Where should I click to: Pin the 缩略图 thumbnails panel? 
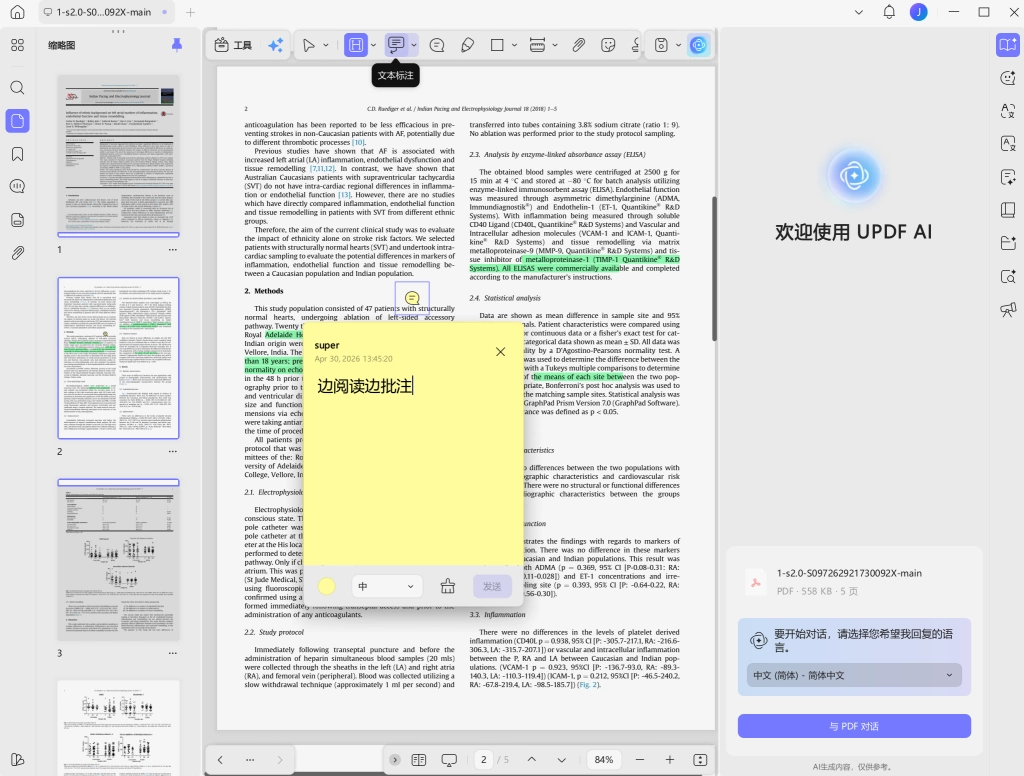[x=176, y=44]
